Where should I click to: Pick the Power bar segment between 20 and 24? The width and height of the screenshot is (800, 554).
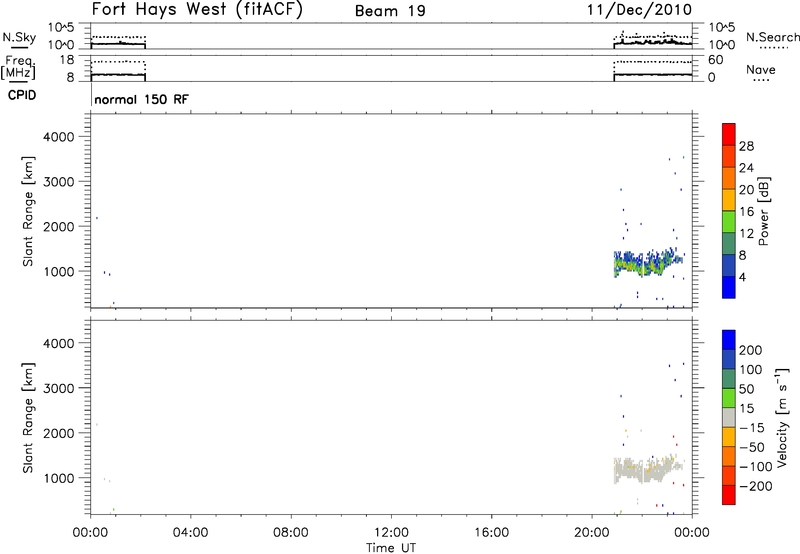click(729, 178)
